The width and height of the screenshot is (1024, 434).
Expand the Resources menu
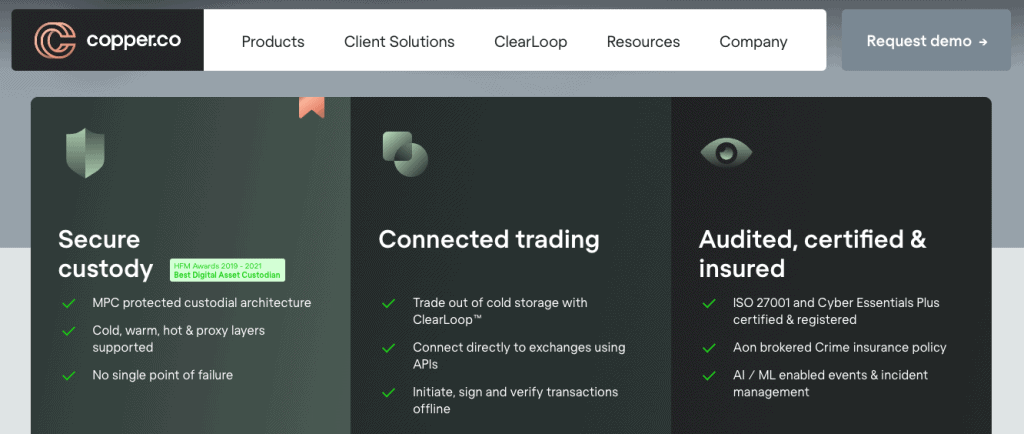643,42
